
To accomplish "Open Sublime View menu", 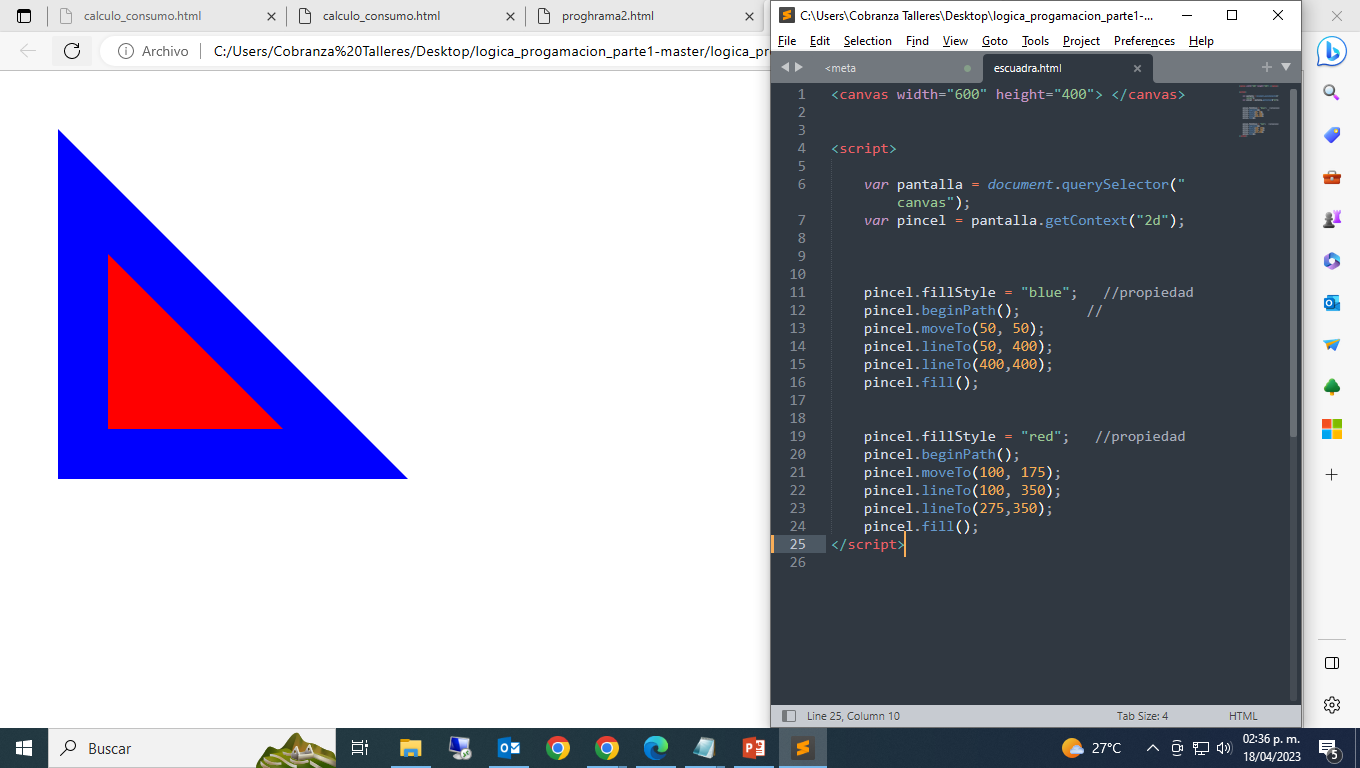I will click(x=955, y=41).
